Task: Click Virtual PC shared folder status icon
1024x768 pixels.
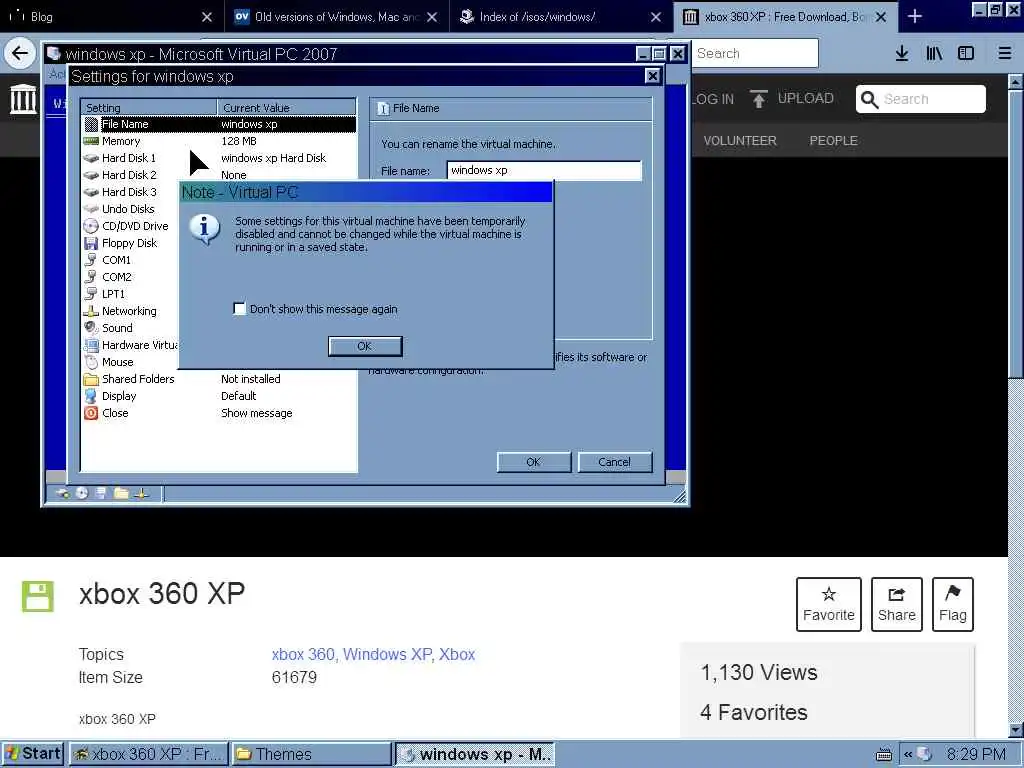Action: tap(121, 494)
